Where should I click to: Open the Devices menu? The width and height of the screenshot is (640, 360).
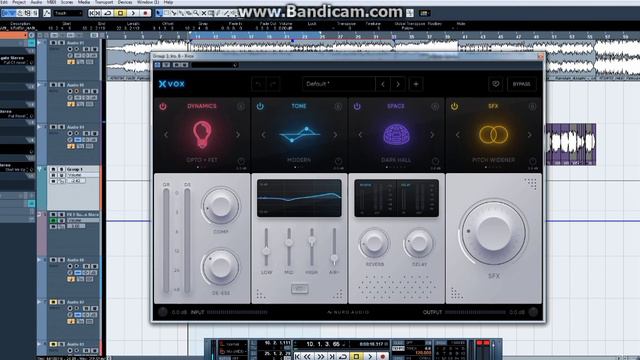click(x=125, y=2)
